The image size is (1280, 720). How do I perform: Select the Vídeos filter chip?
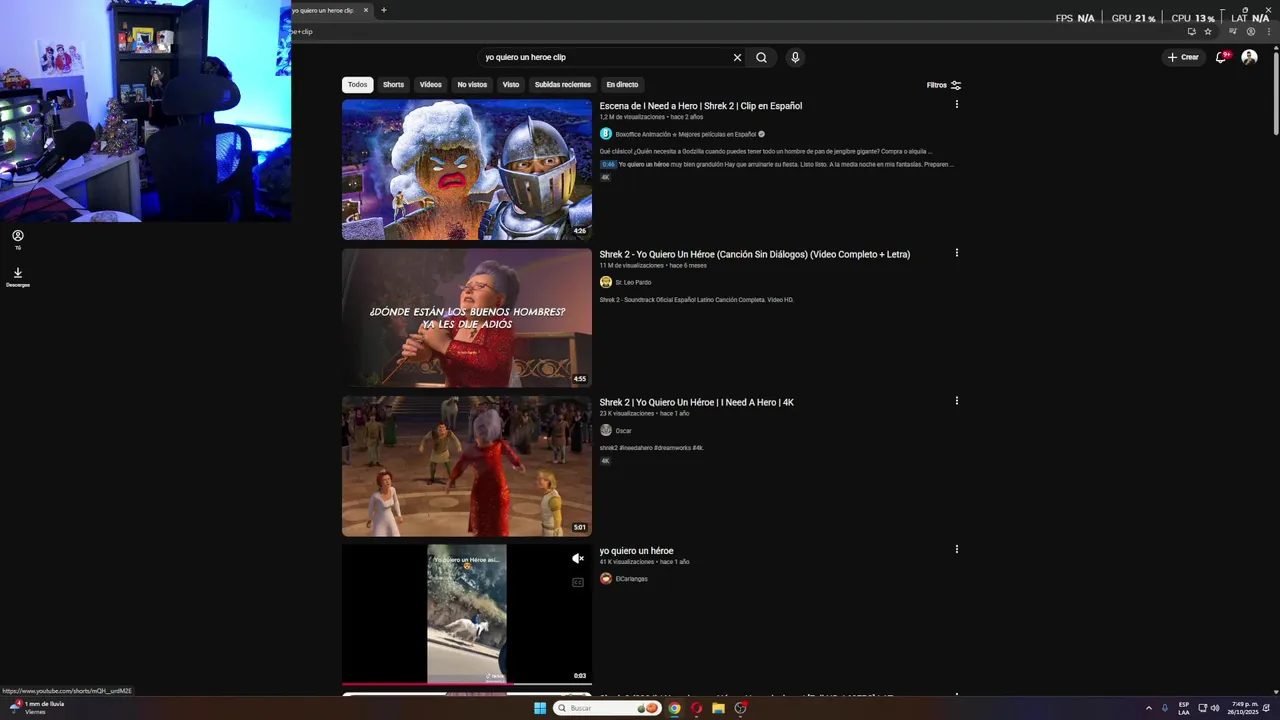pos(431,85)
